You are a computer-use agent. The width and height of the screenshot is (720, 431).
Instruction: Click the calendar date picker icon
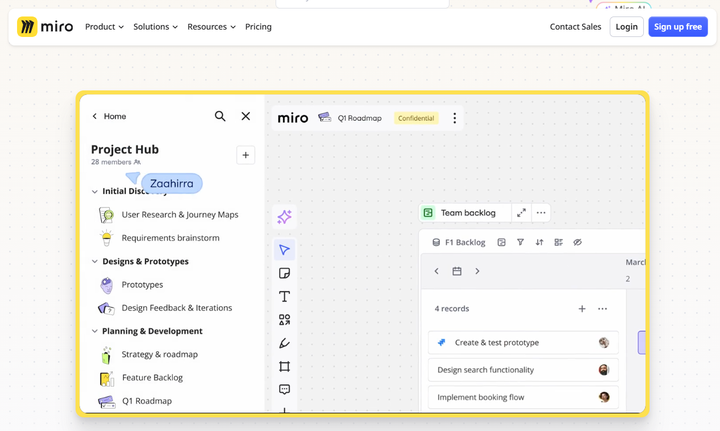click(x=457, y=271)
